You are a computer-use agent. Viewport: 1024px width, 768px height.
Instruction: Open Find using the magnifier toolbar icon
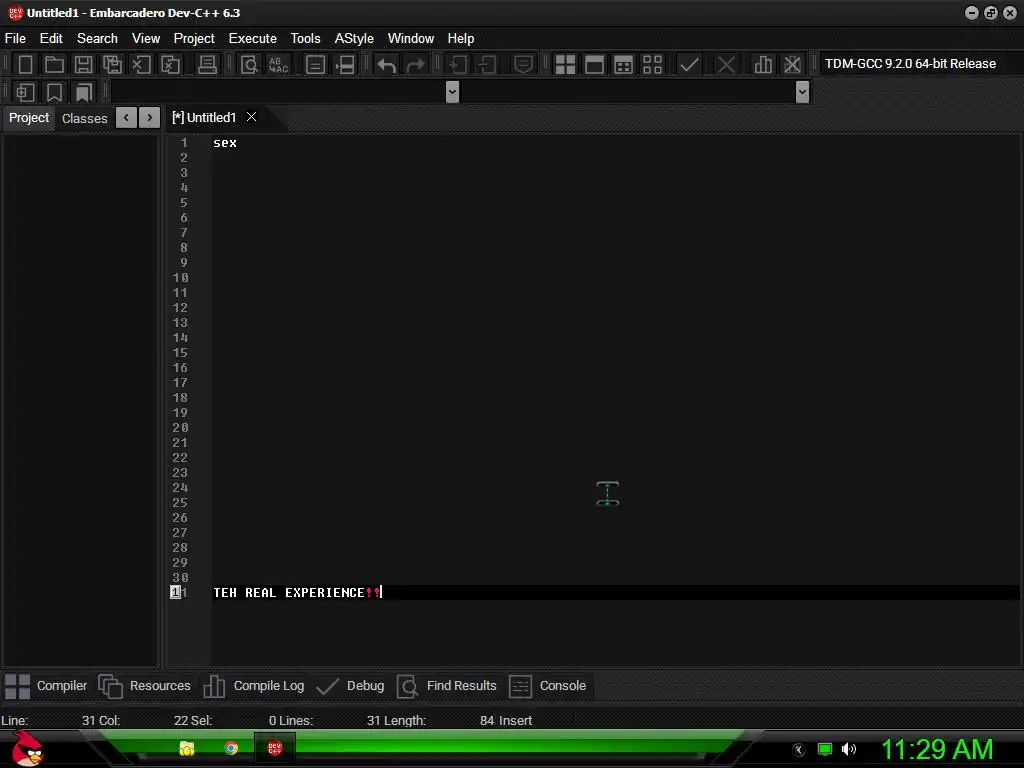(x=249, y=64)
